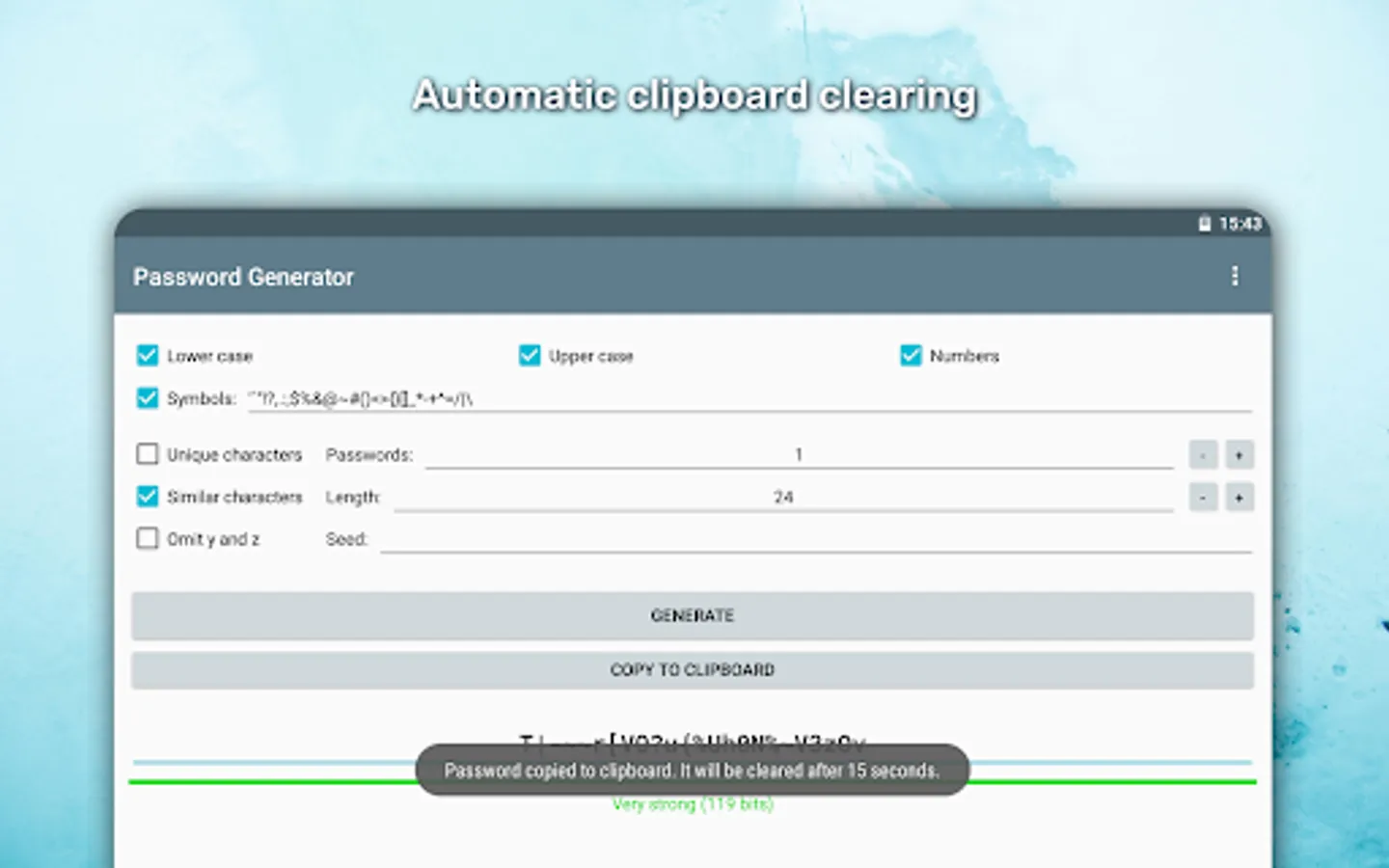This screenshot has height=868, width=1389.
Task: Disable Similar characters
Action: (x=147, y=496)
